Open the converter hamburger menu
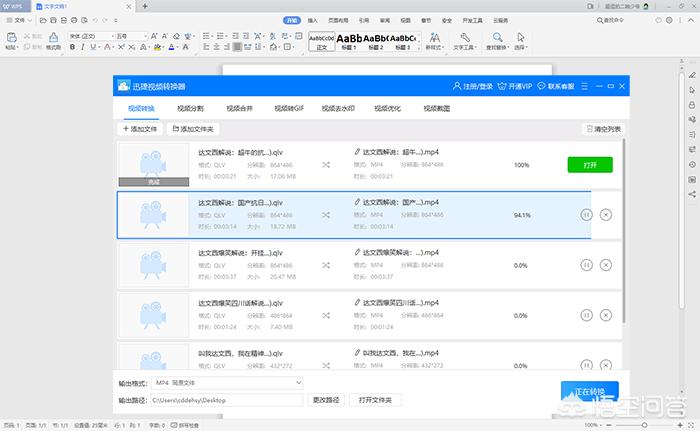 click(584, 86)
